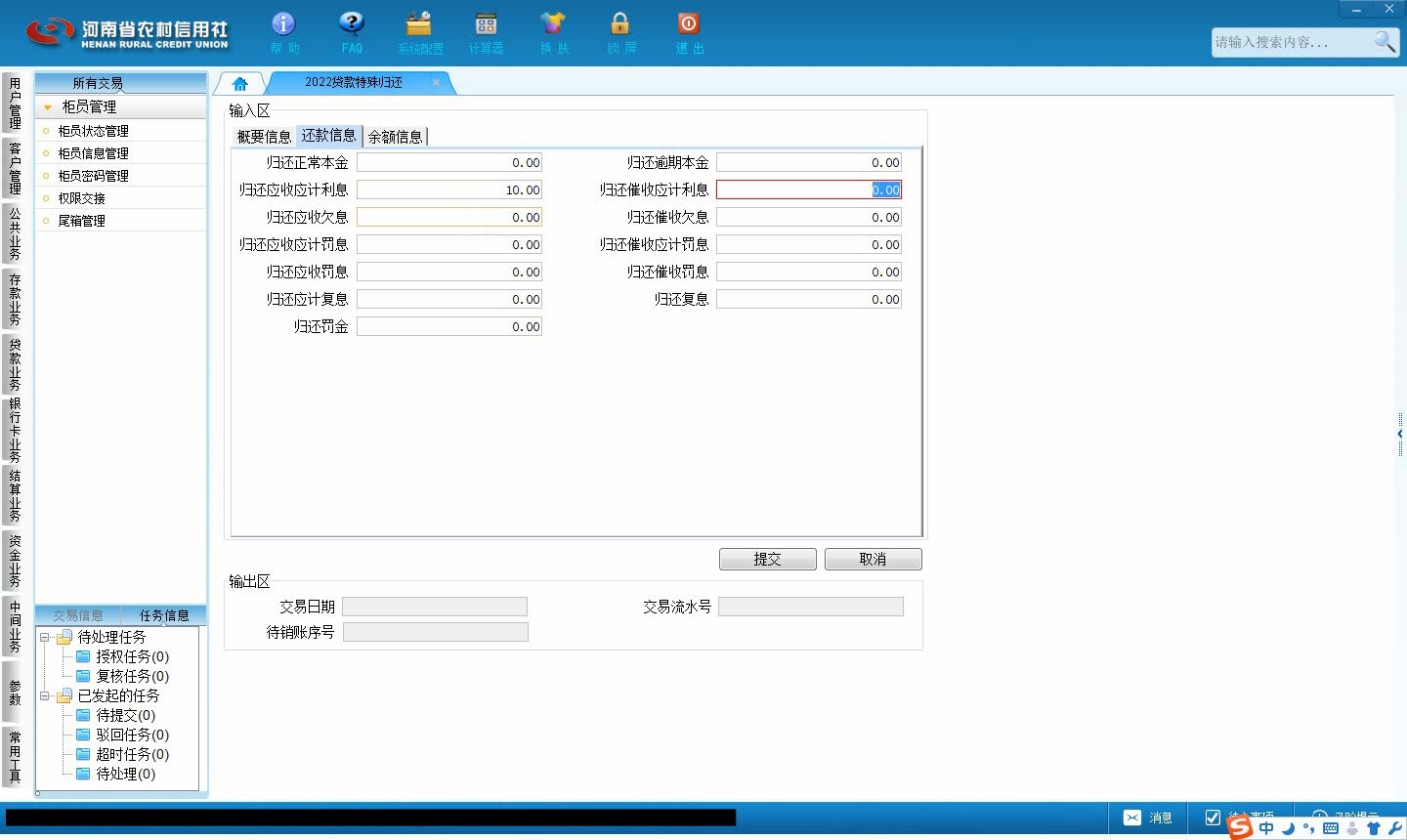Click the 归还正常本金 input field
Image resolution: width=1407 pixels, height=840 pixels.
coord(449,163)
